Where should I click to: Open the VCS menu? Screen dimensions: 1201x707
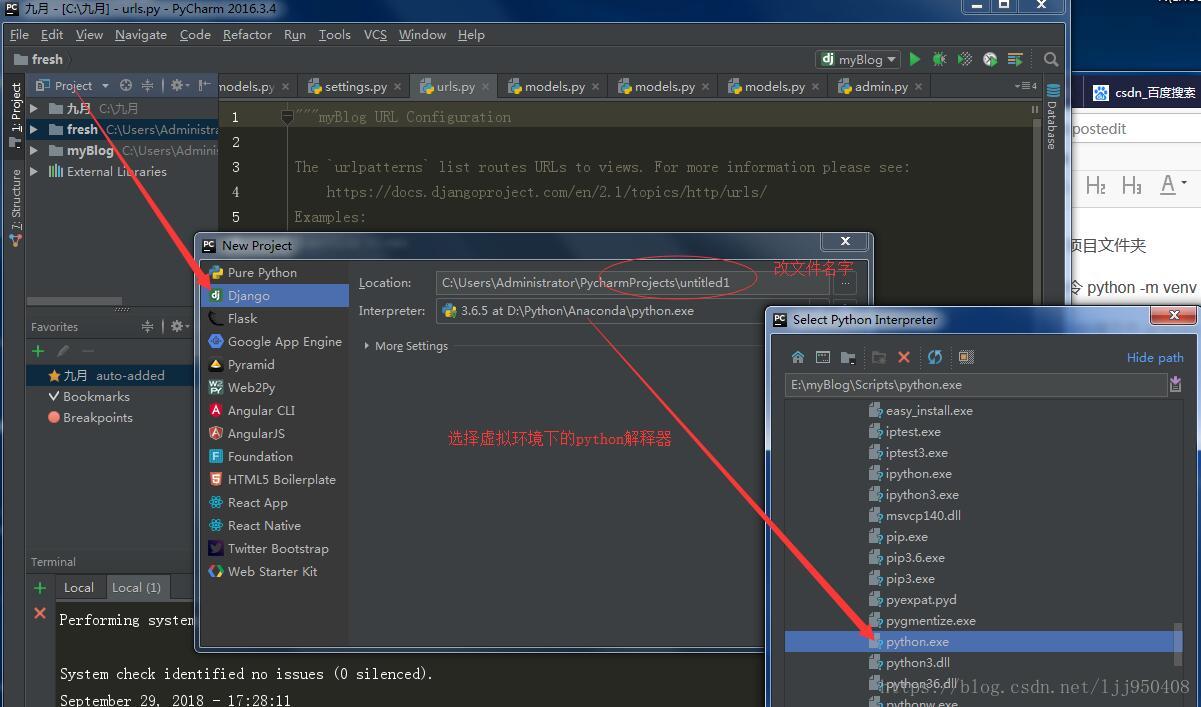click(375, 34)
